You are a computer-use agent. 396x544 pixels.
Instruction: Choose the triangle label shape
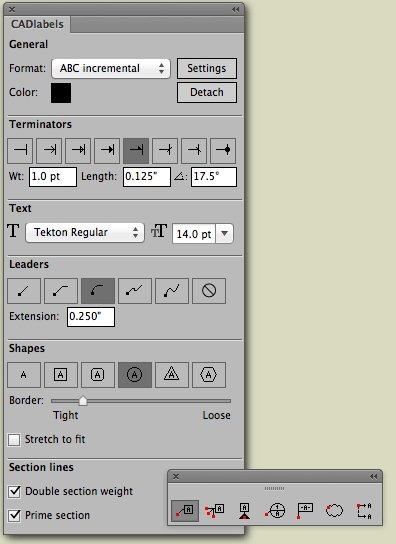tap(172, 375)
